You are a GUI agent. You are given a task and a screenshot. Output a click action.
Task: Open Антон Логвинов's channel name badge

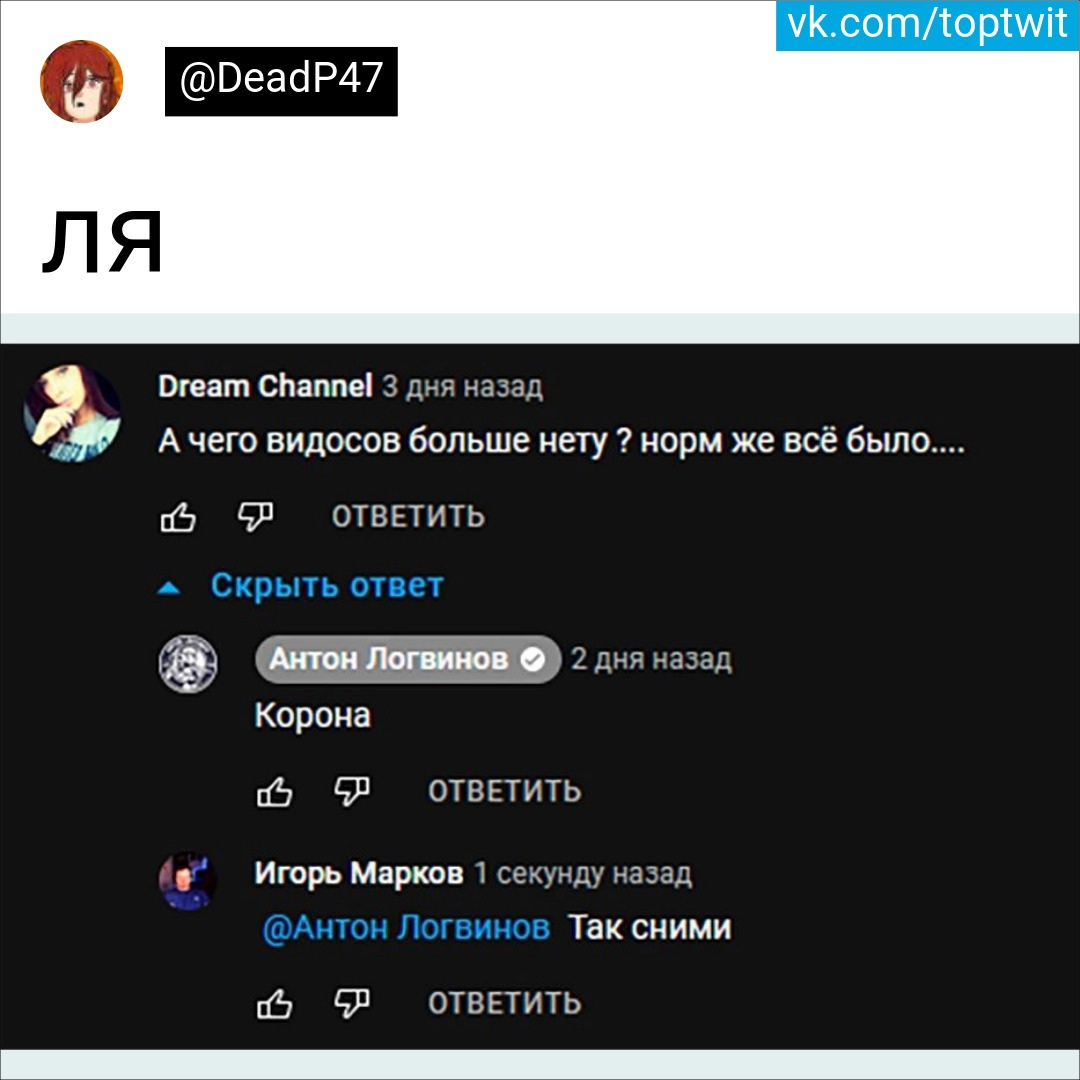(x=408, y=660)
